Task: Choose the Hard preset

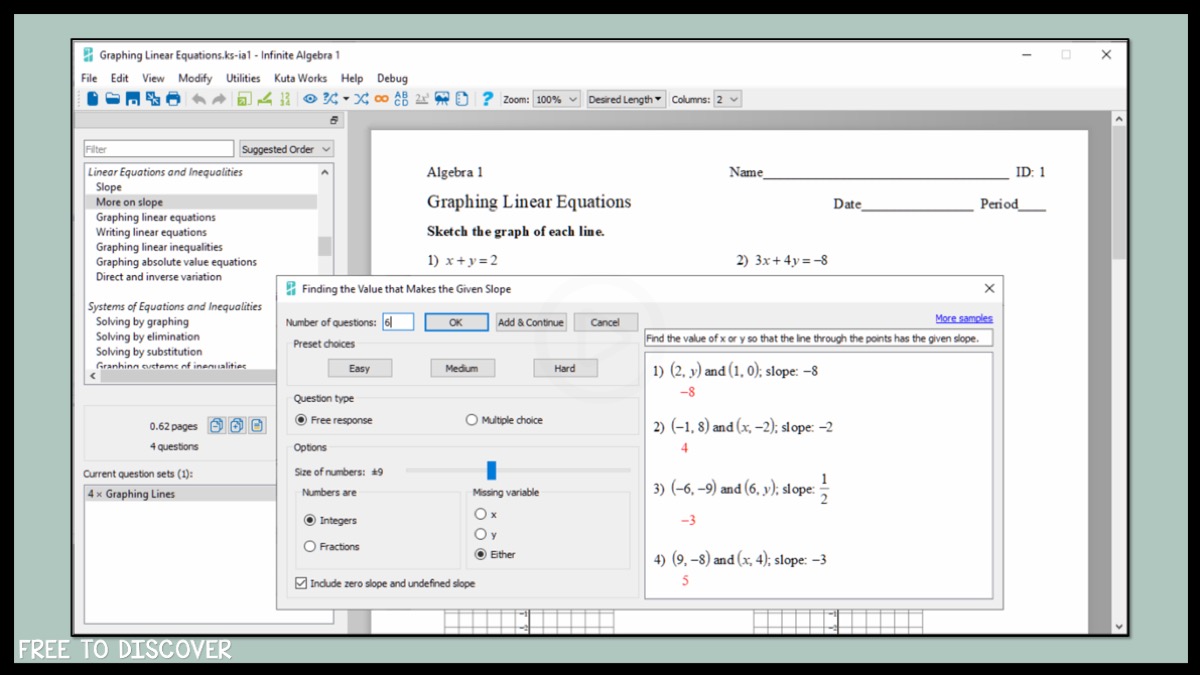Action: pos(565,368)
